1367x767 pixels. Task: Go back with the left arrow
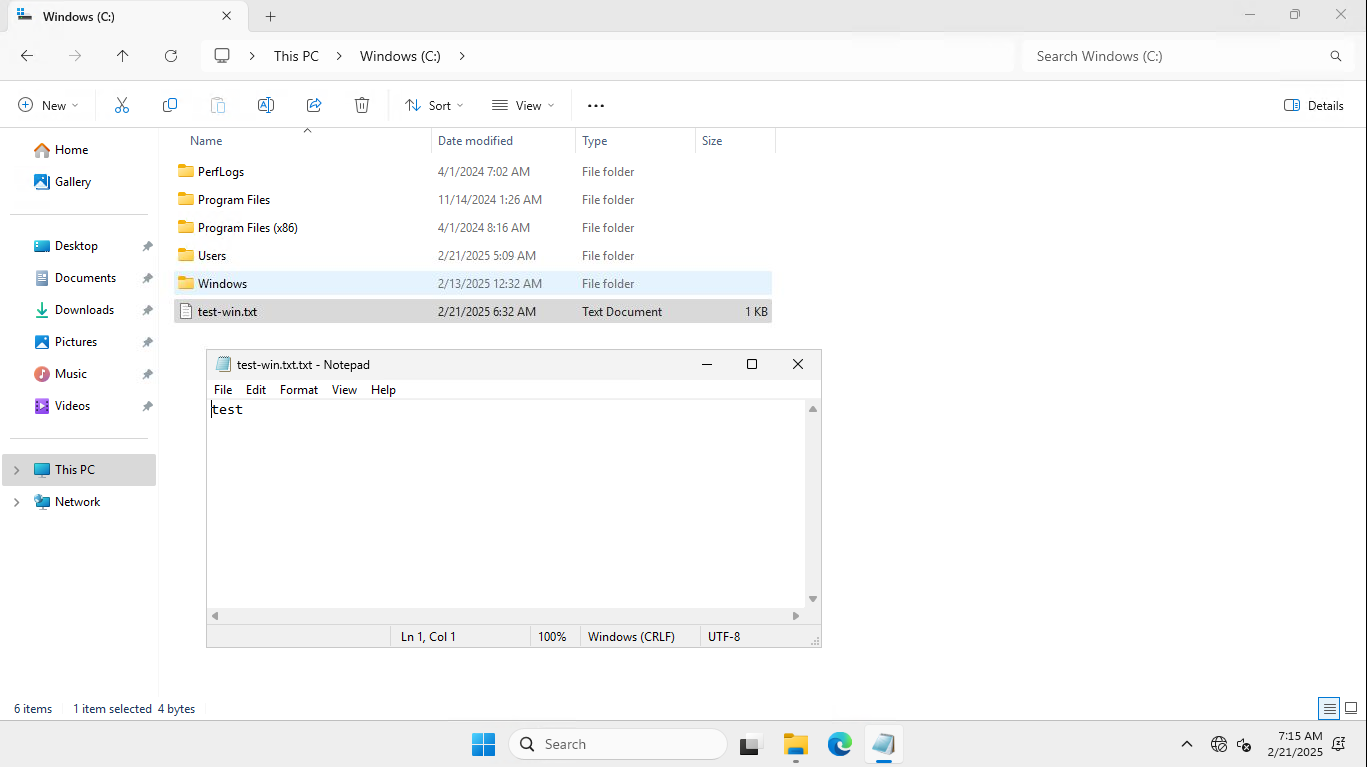click(x=27, y=56)
